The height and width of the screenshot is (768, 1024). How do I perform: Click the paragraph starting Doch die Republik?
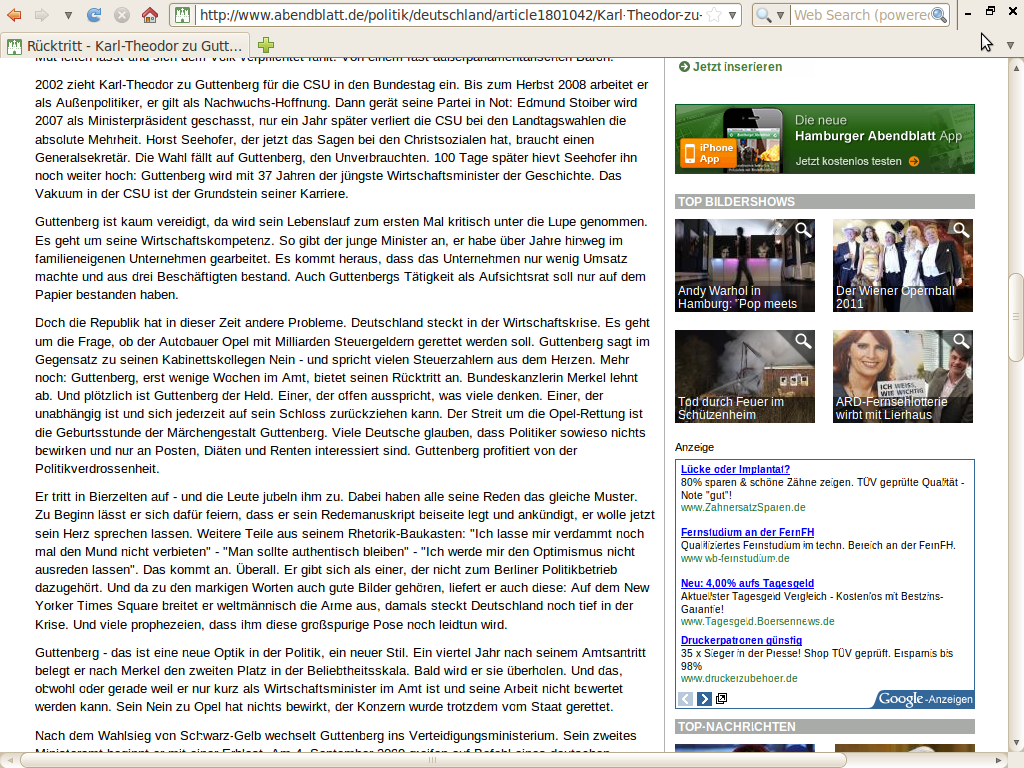pyautogui.click(x=343, y=396)
